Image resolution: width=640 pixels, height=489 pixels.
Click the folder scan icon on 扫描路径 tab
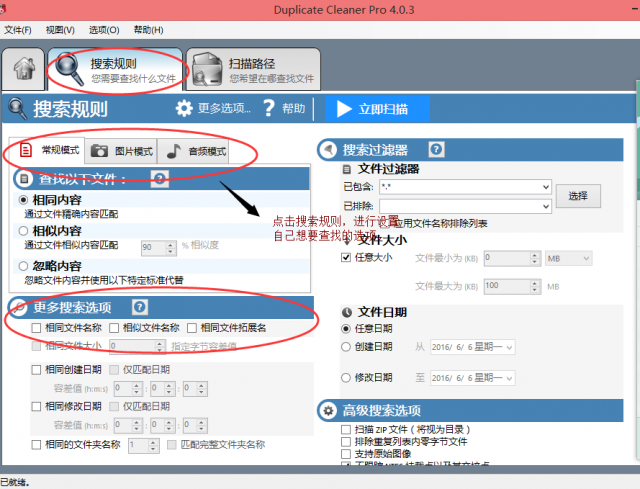pyautogui.click(x=207, y=69)
